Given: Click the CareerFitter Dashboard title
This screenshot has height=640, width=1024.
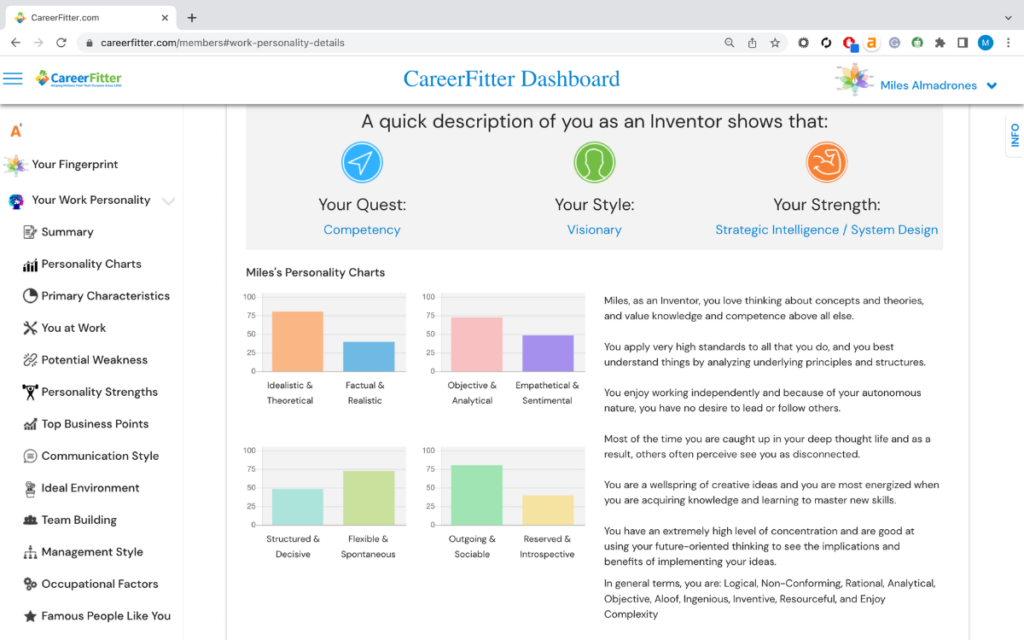Looking at the screenshot, I should (x=511, y=79).
